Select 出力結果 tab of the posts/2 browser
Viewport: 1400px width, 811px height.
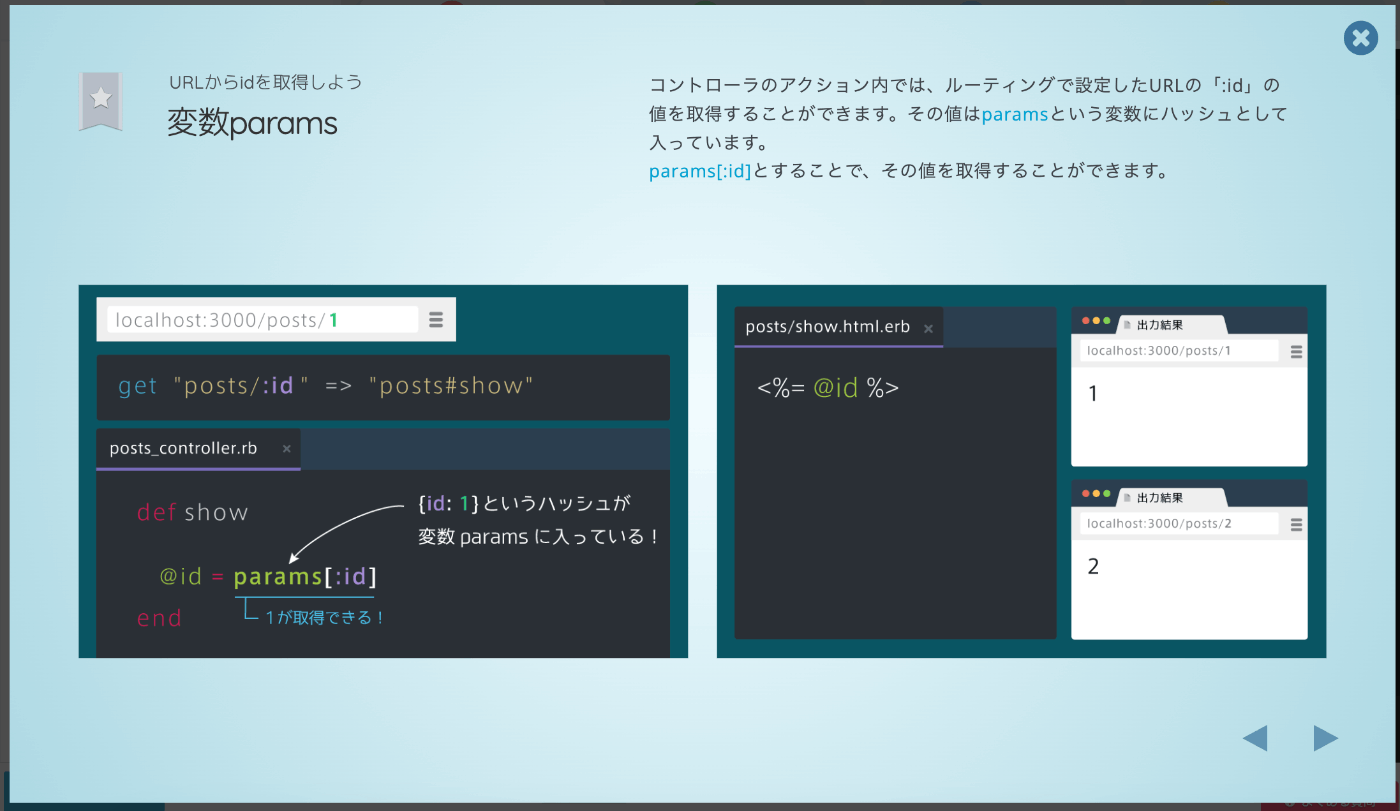click(x=1170, y=498)
